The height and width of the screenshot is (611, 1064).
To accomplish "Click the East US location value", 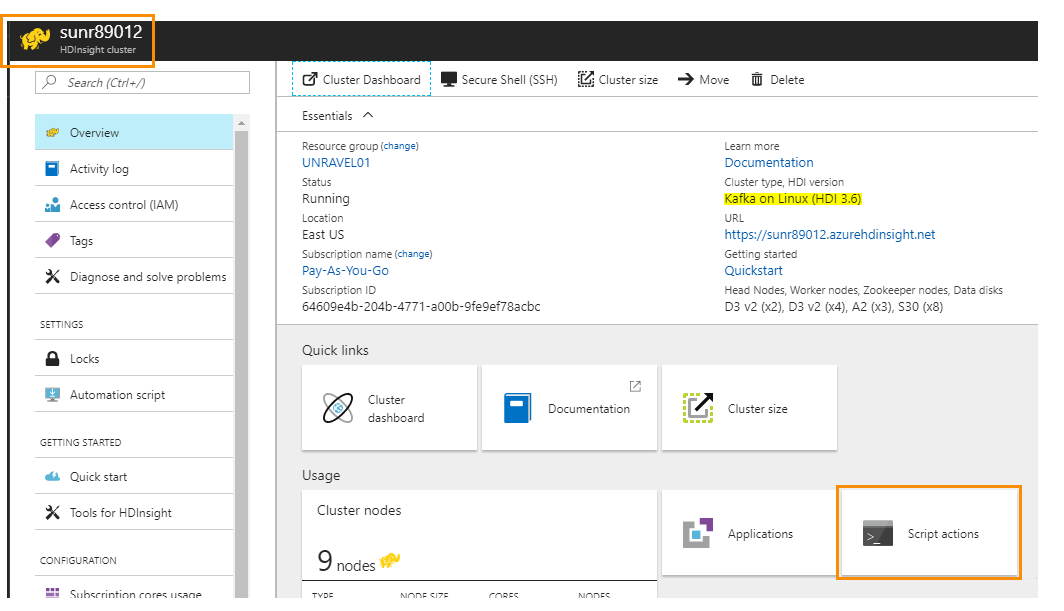I will point(323,234).
